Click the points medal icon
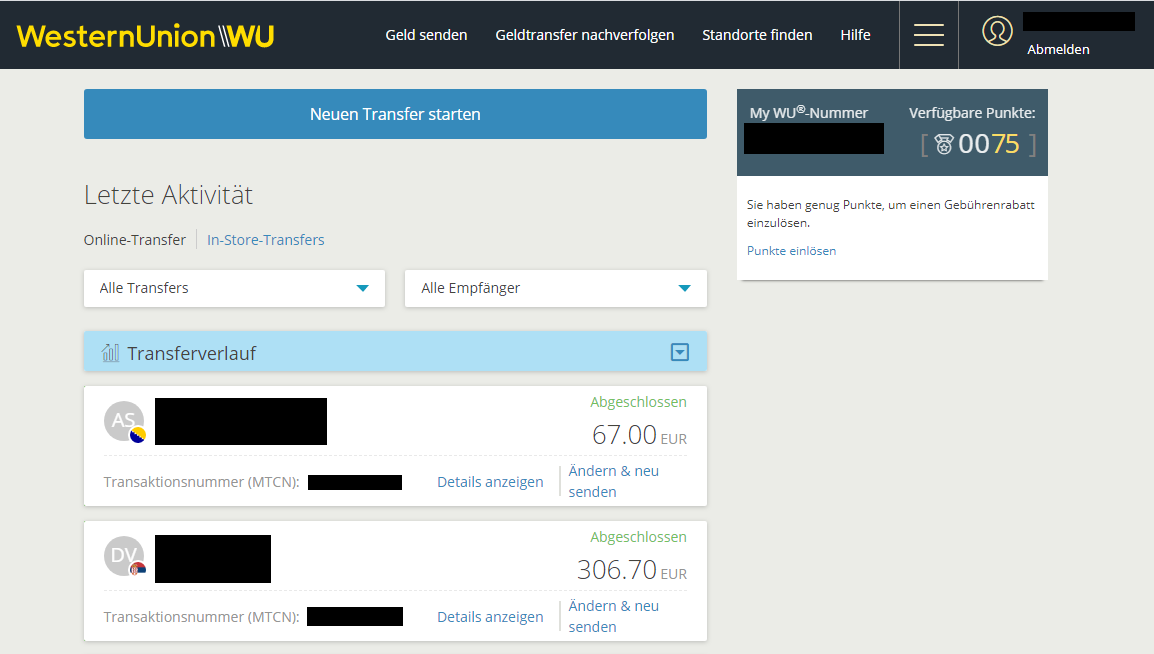This screenshot has height=654, width=1154. (x=944, y=144)
